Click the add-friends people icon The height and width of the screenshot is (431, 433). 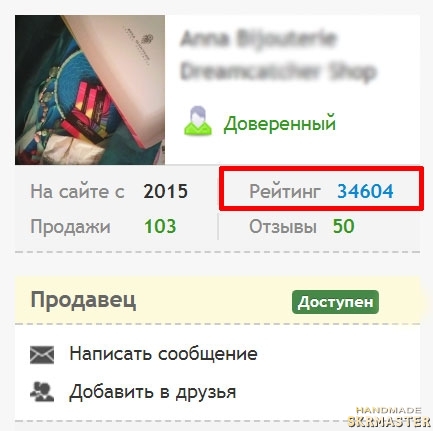[42, 392]
